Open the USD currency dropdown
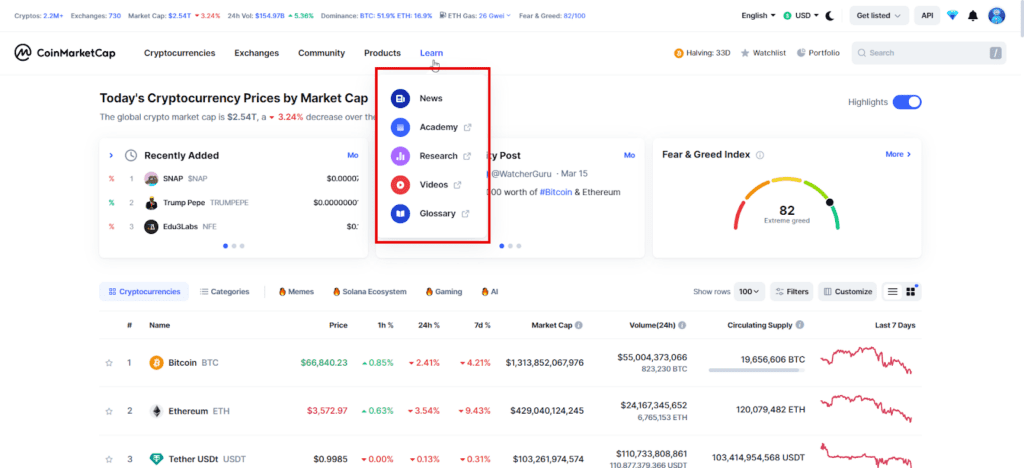The width and height of the screenshot is (1024, 468). point(801,16)
